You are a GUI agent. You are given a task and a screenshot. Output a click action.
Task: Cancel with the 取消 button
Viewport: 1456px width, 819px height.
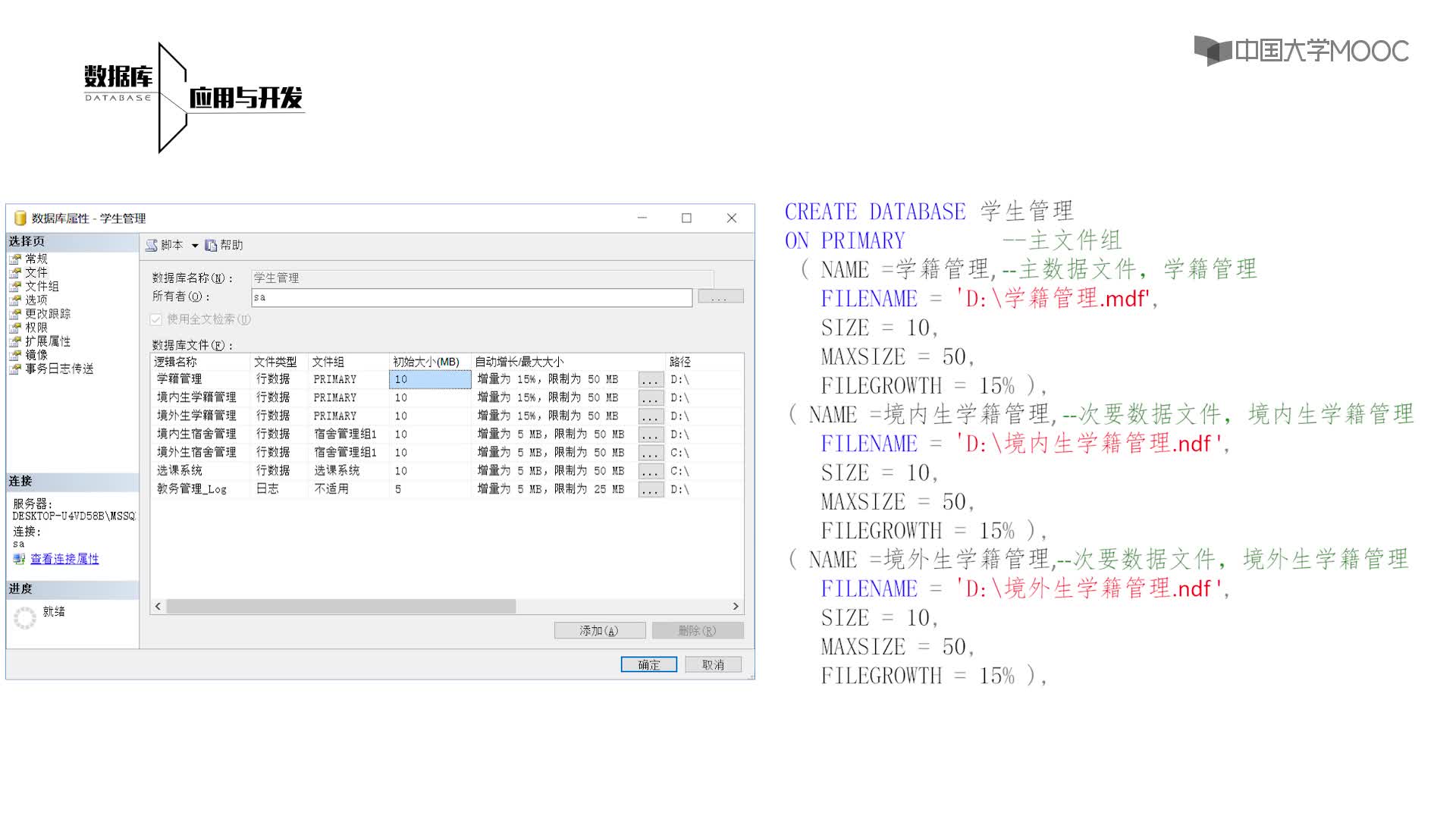tap(713, 664)
